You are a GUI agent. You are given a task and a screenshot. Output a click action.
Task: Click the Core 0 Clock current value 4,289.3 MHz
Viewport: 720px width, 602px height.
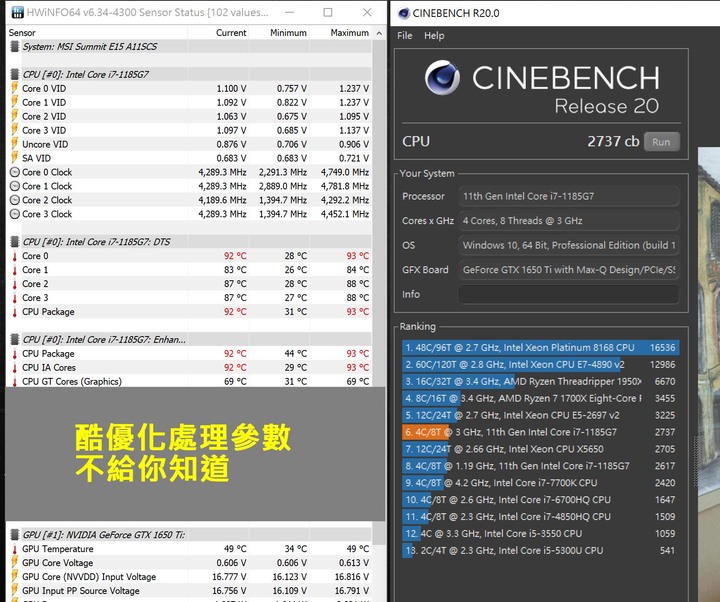[222, 172]
